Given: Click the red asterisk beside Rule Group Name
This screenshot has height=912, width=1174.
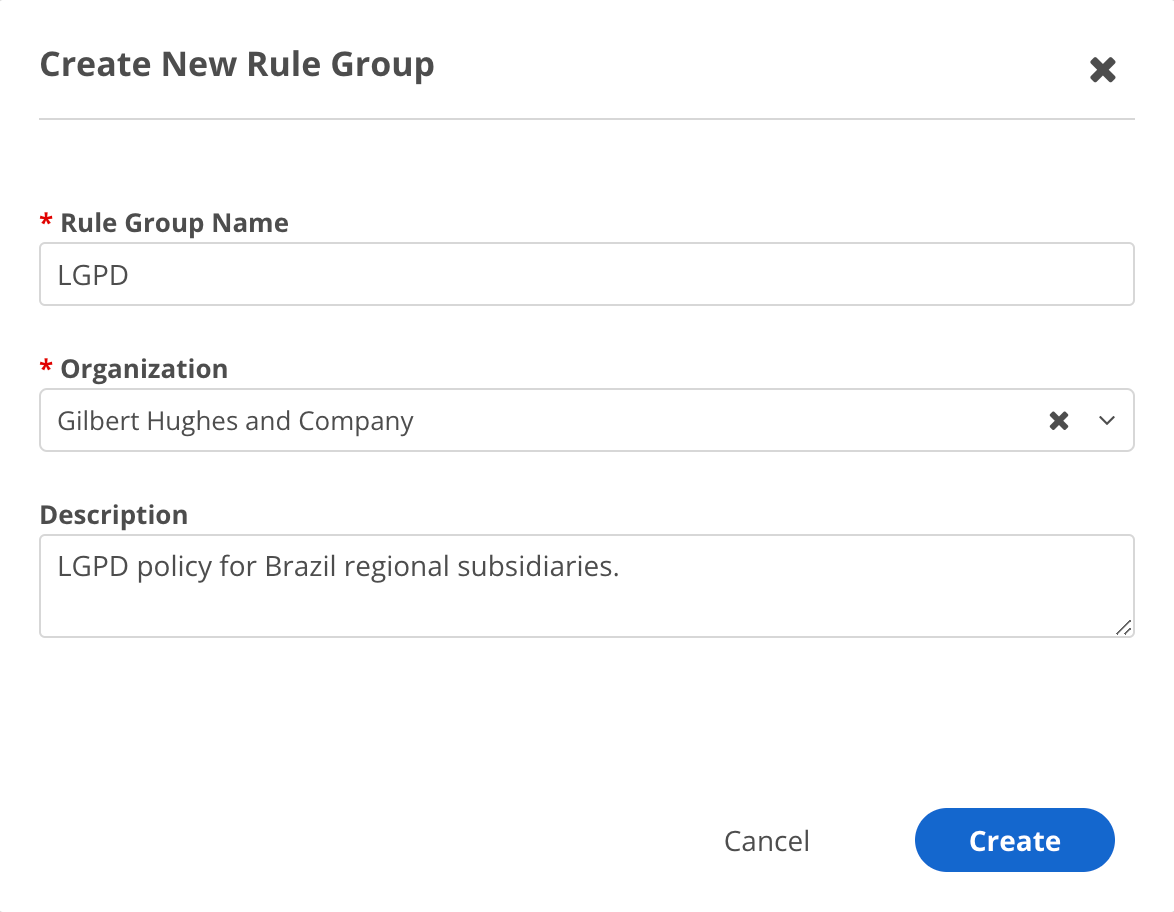Looking at the screenshot, I should pos(45,222).
